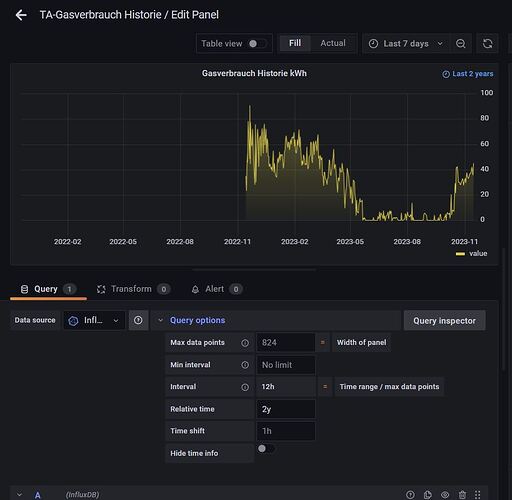Viewport: 512px width, 500px height.
Task: Toggle the Hide time info switch
Action: click(x=266, y=449)
